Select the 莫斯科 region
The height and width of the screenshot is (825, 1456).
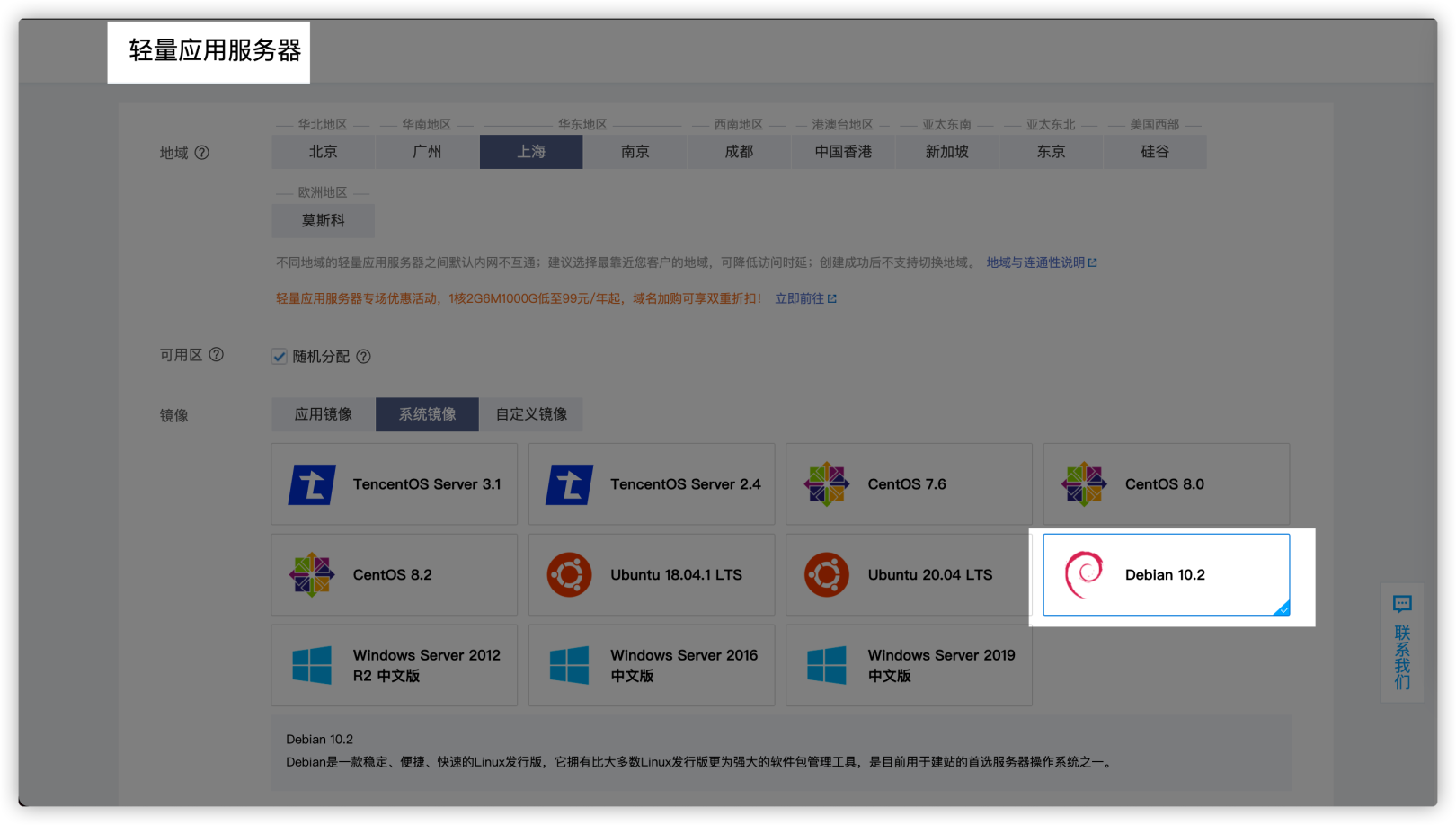tap(324, 220)
